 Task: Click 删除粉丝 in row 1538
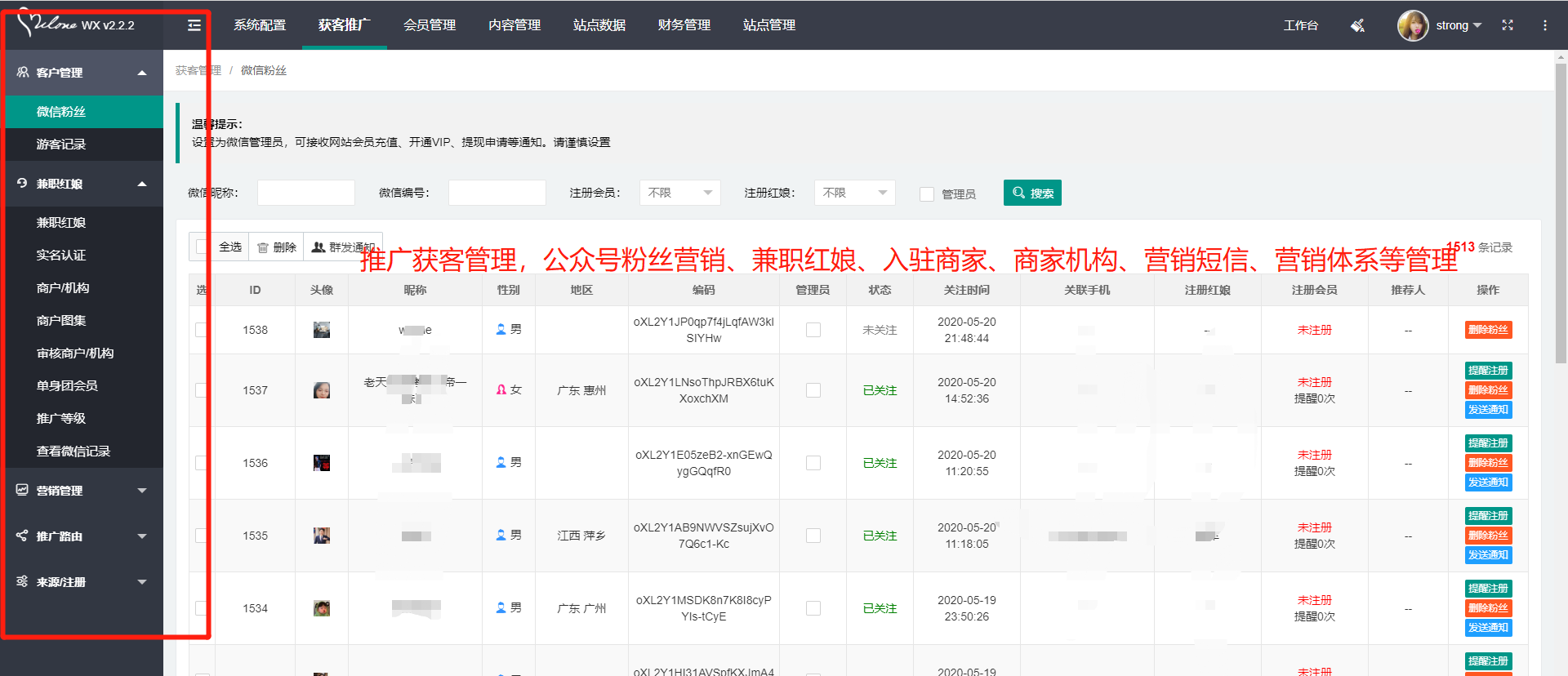point(1488,330)
